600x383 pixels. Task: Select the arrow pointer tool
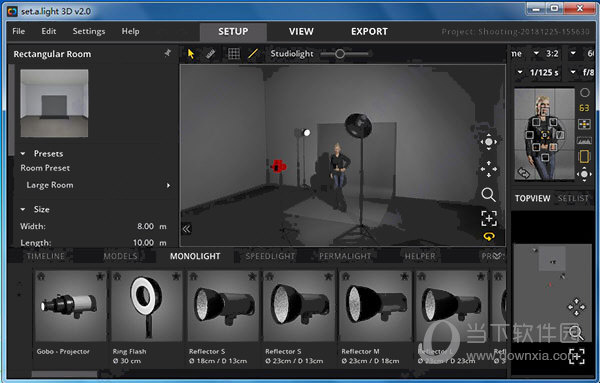(x=191, y=54)
